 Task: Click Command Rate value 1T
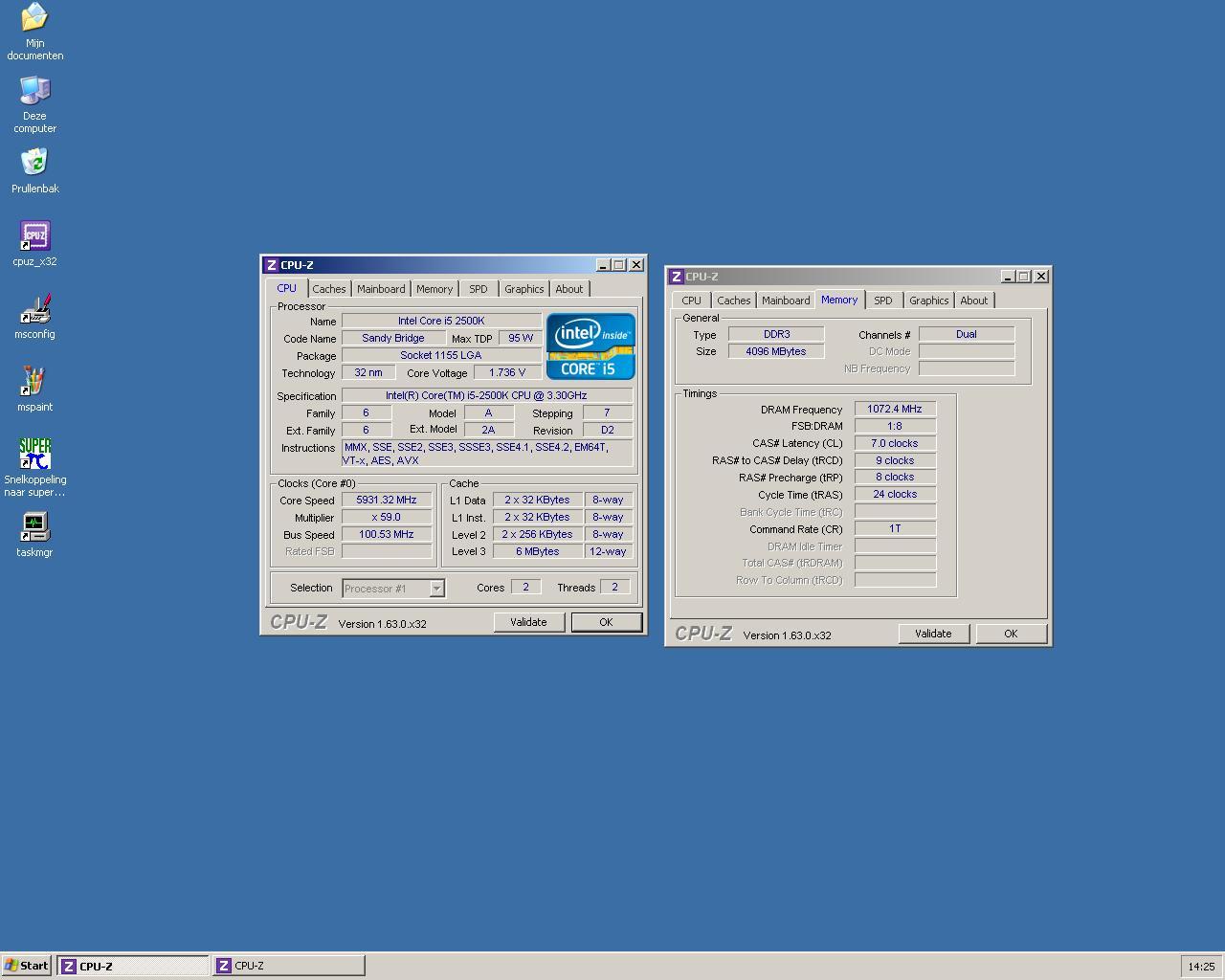895,528
